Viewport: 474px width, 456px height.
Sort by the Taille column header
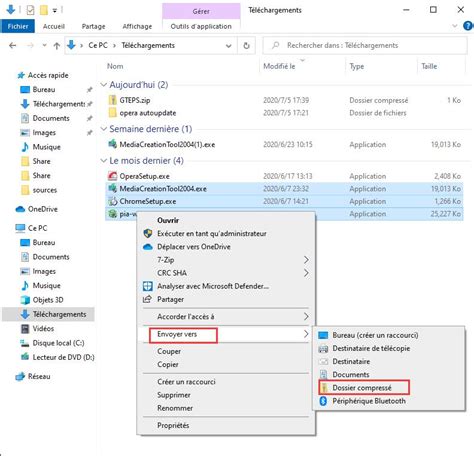[429, 66]
